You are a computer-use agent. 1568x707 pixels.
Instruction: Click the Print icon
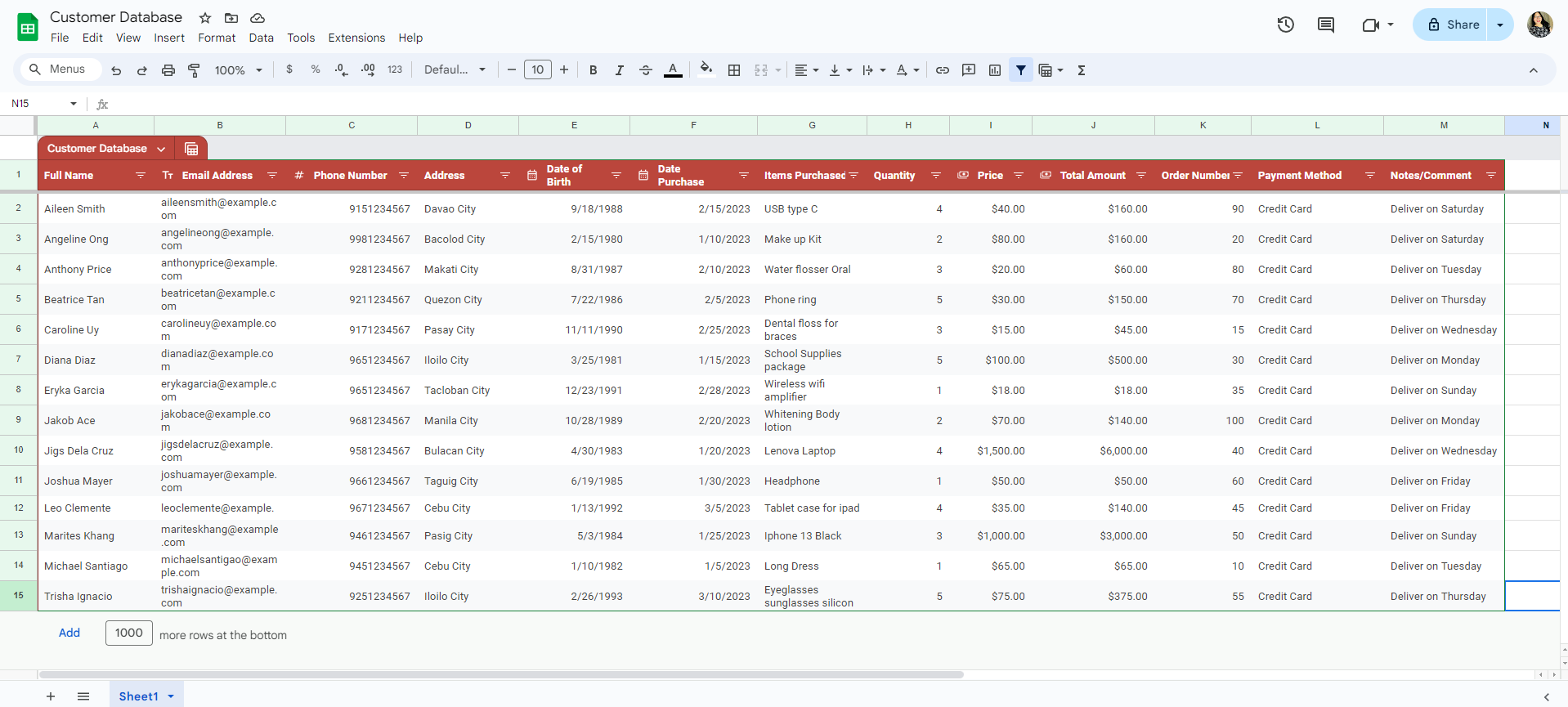click(168, 70)
